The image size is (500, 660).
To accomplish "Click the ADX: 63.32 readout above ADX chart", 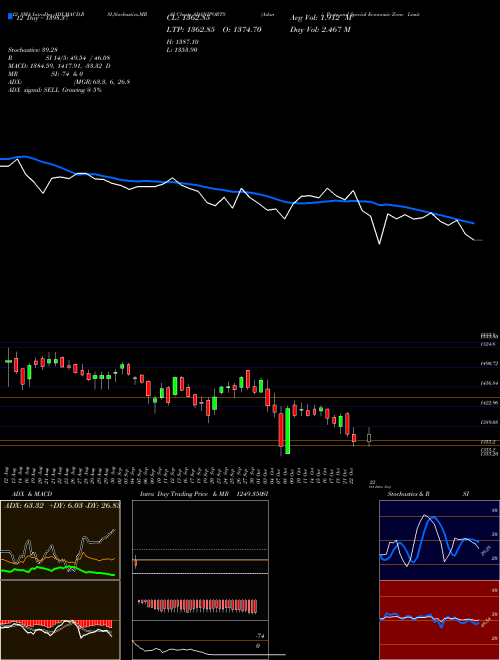I will coord(24,505).
